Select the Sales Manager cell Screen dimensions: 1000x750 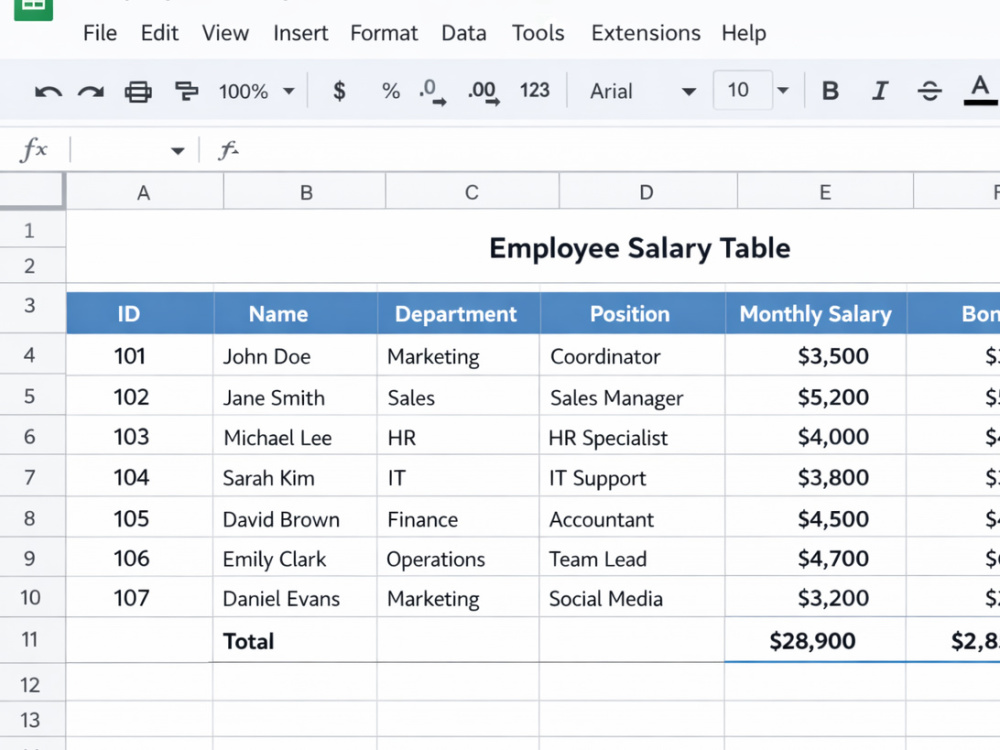[x=632, y=397]
